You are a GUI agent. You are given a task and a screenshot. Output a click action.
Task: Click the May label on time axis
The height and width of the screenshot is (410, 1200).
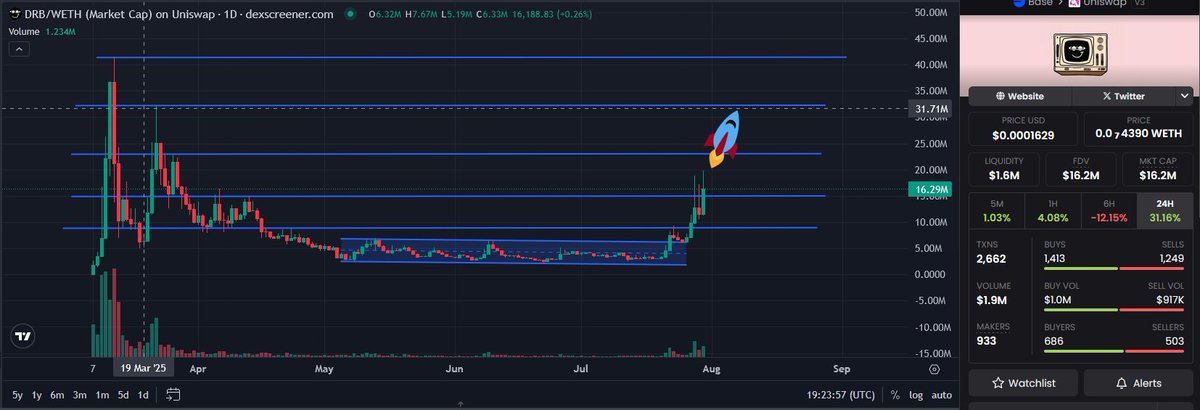(323, 368)
